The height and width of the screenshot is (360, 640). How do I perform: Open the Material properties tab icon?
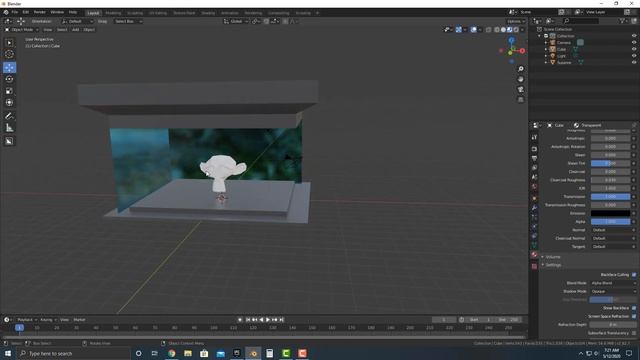click(x=534, y=255)
